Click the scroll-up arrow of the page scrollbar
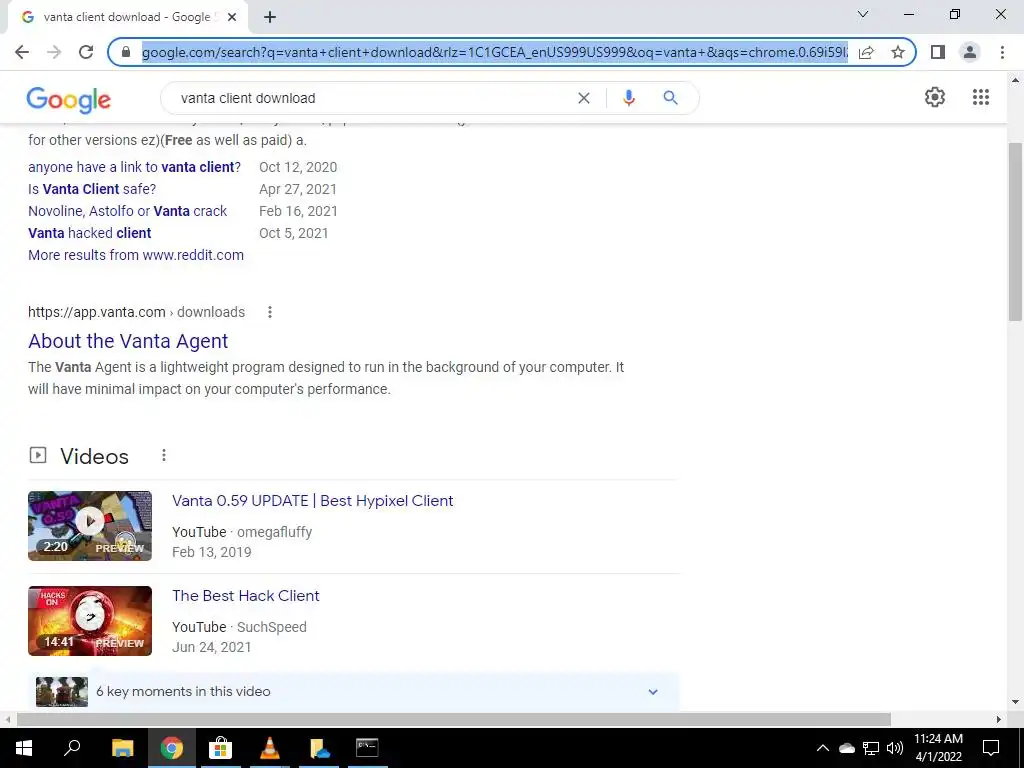 tap(1015, 81)
